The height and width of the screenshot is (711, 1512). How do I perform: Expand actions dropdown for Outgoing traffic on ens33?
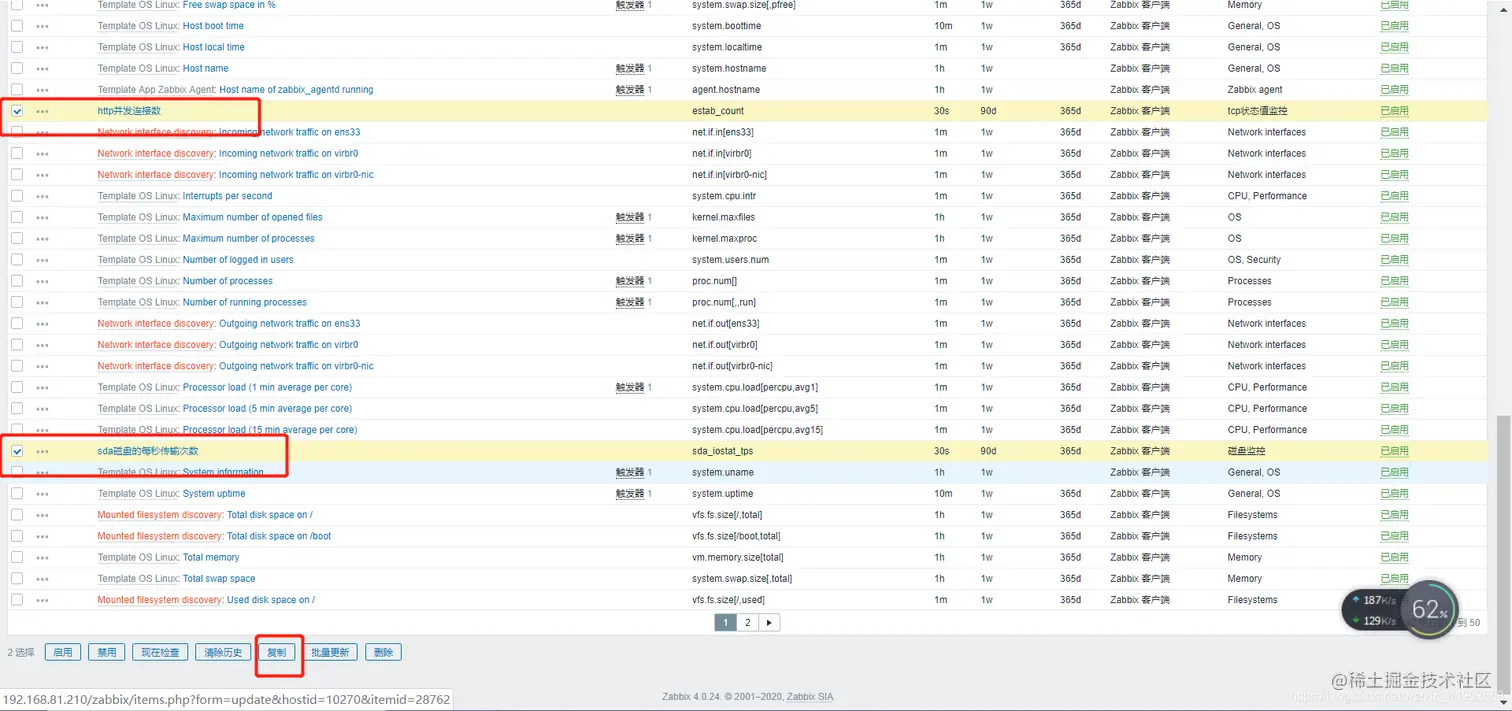tap(42, 324)
